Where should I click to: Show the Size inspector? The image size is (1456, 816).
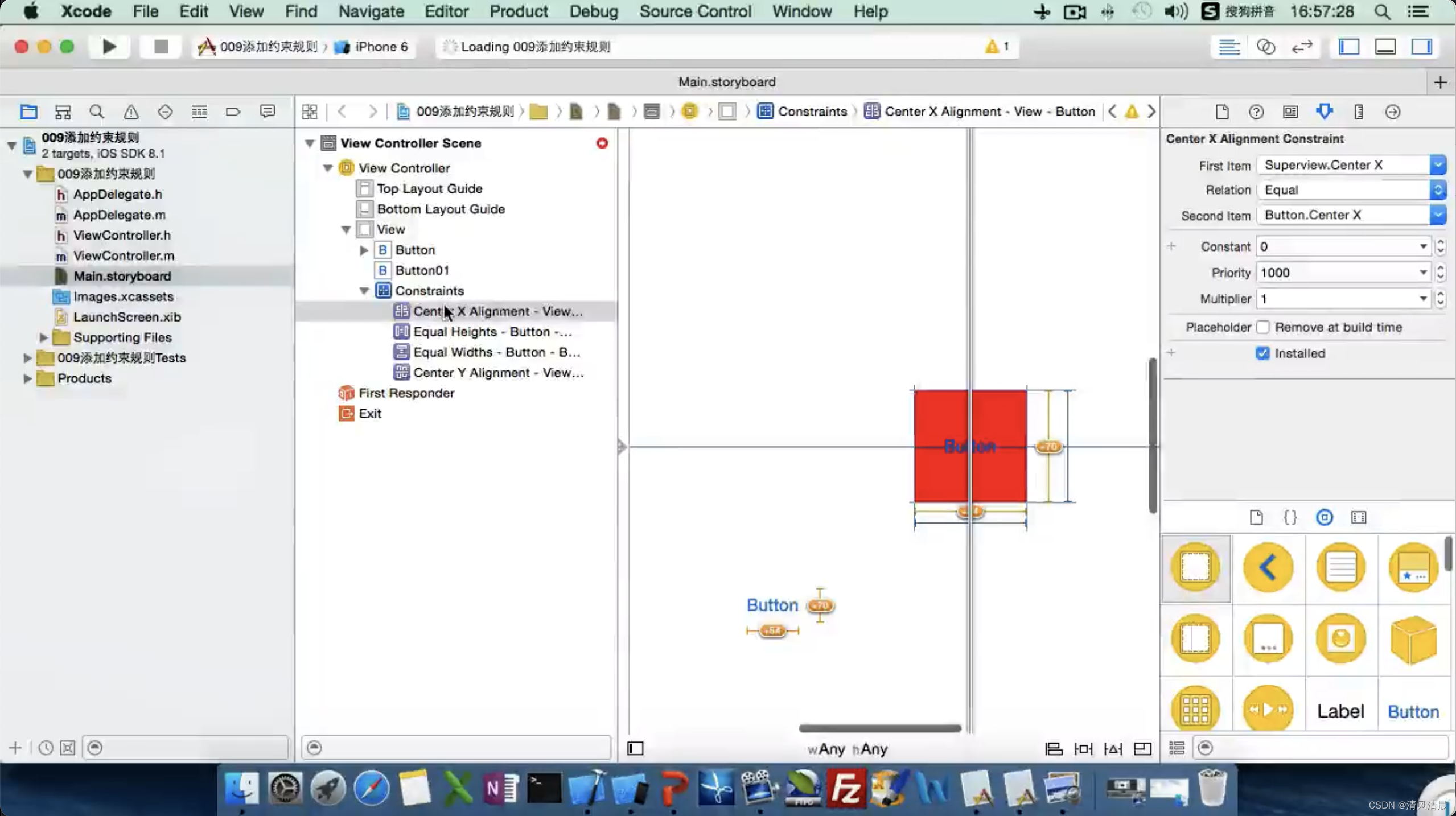click(x=1359, y=112)
